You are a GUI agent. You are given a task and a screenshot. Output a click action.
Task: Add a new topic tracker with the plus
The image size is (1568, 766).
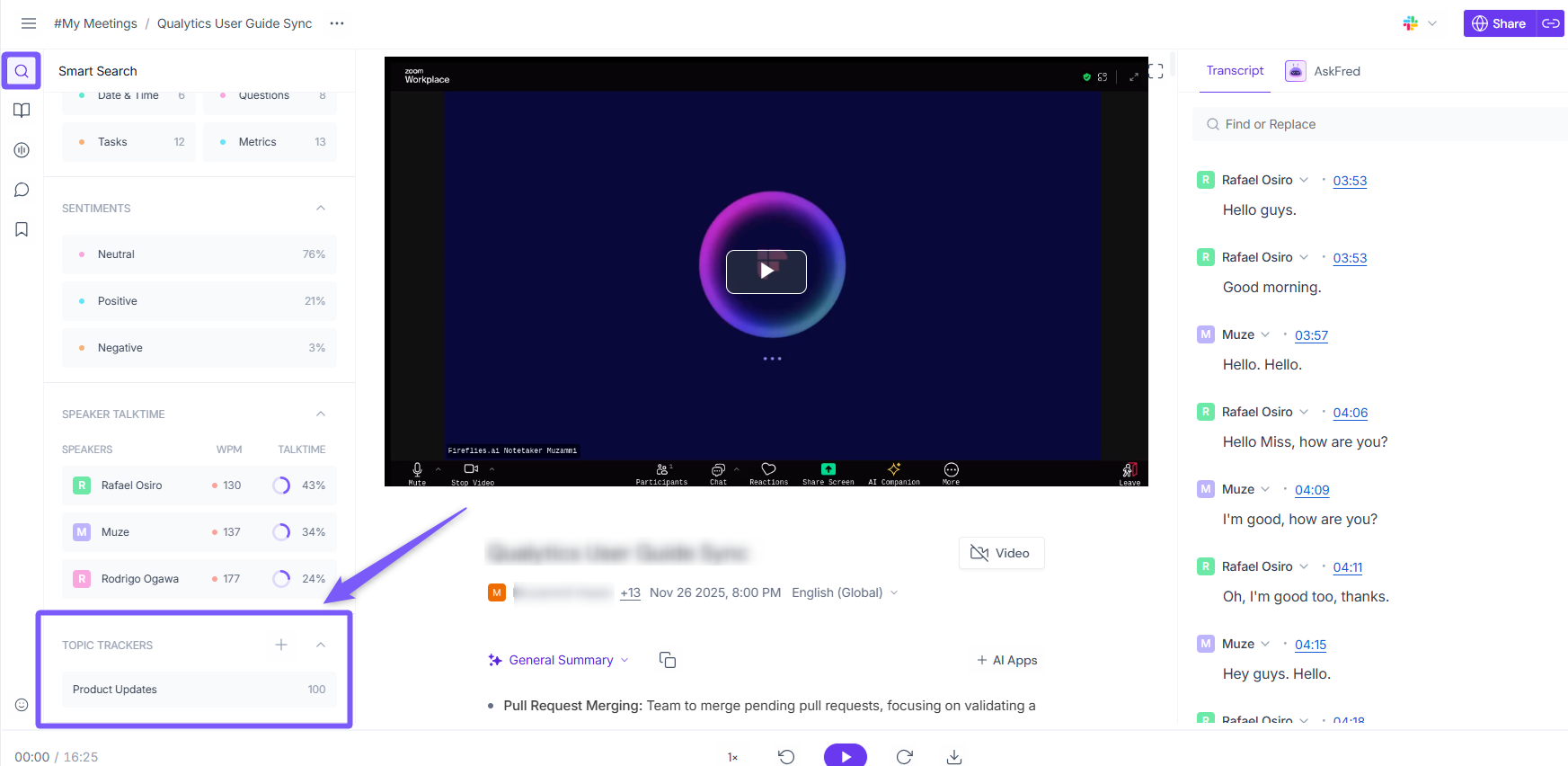(281, 645)
